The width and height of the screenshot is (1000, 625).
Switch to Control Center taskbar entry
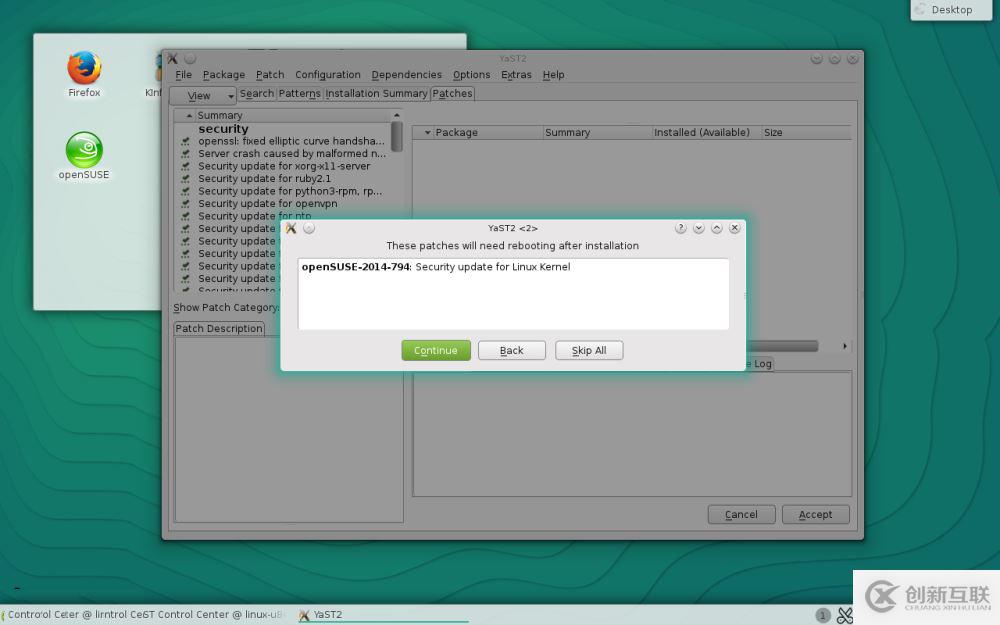pos(143,615)
